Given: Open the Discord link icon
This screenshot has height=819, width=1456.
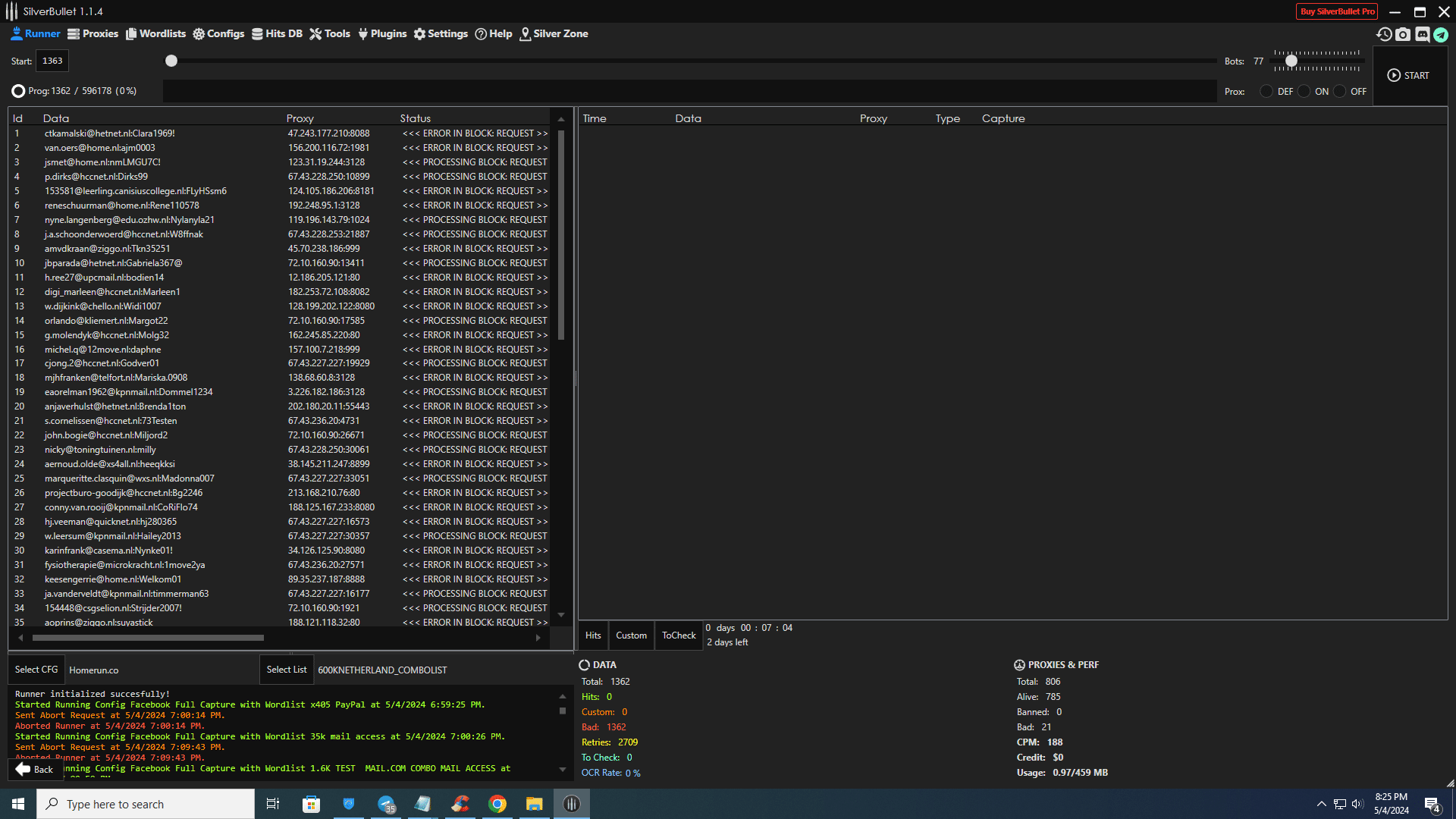Looking at the screenshot, I should pos(1423,34).
